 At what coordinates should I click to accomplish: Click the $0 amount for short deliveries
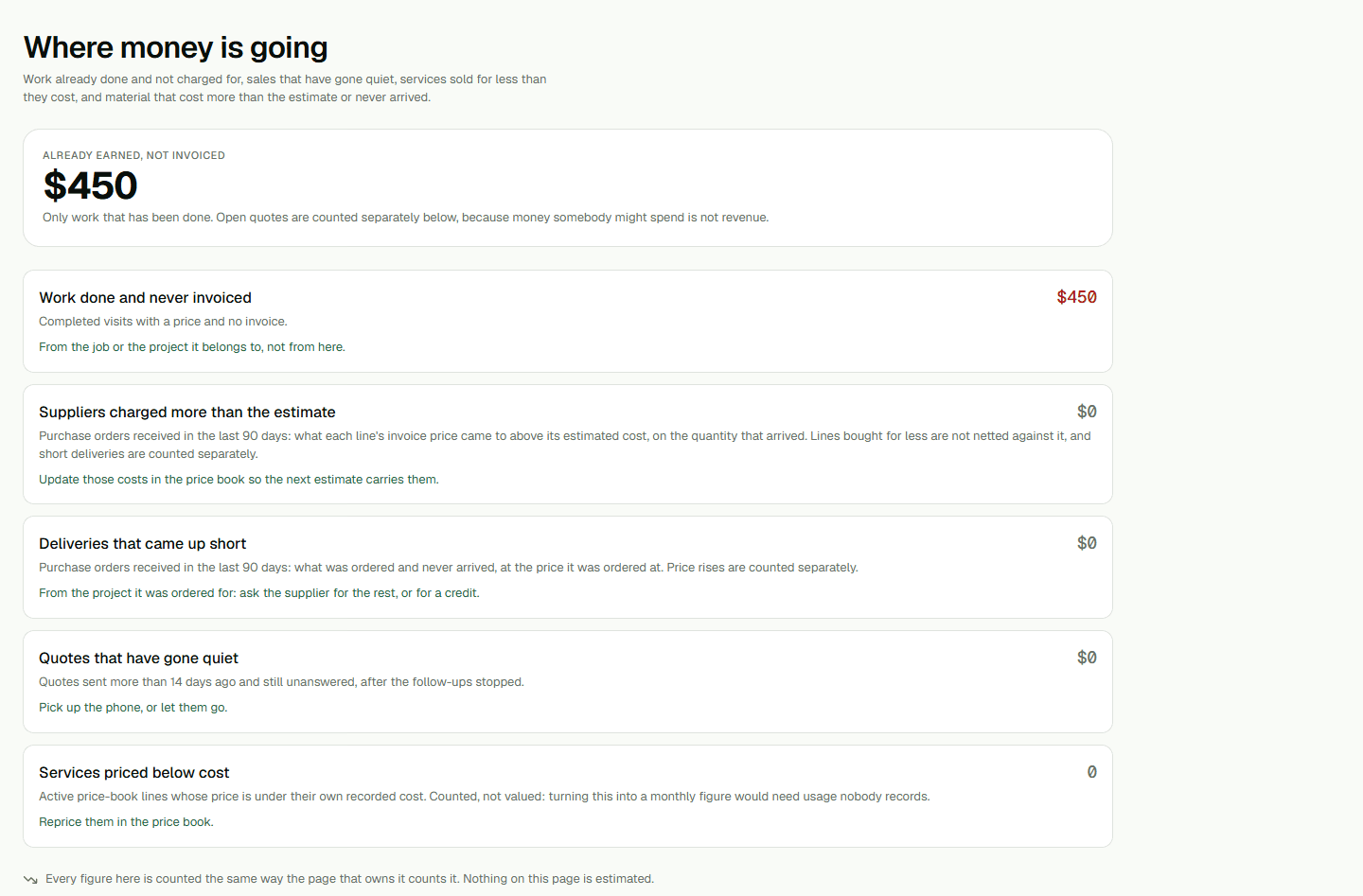click(1087, 543)
